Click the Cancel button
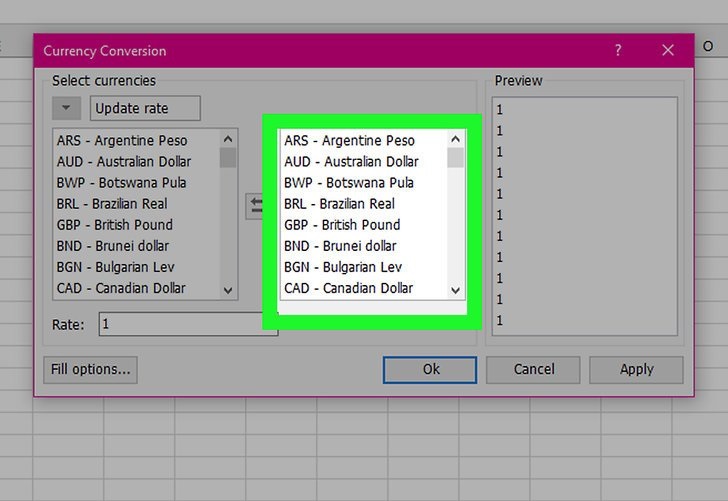This screenshot has height=501, width=728. 533,370
